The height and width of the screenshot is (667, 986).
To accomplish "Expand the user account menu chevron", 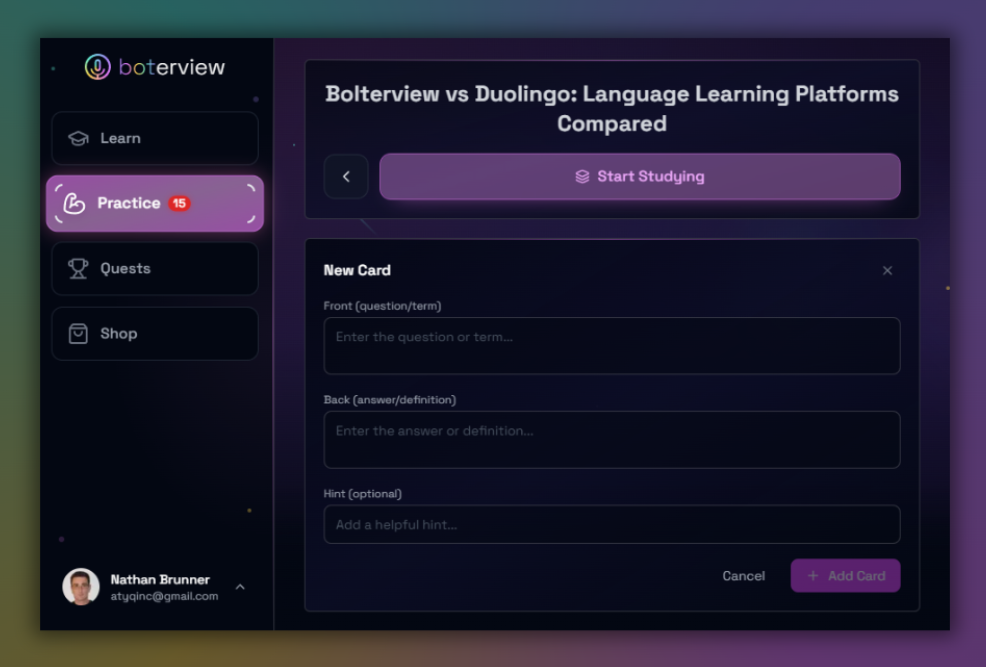I will pyautogui.click(x=240, y=587).
